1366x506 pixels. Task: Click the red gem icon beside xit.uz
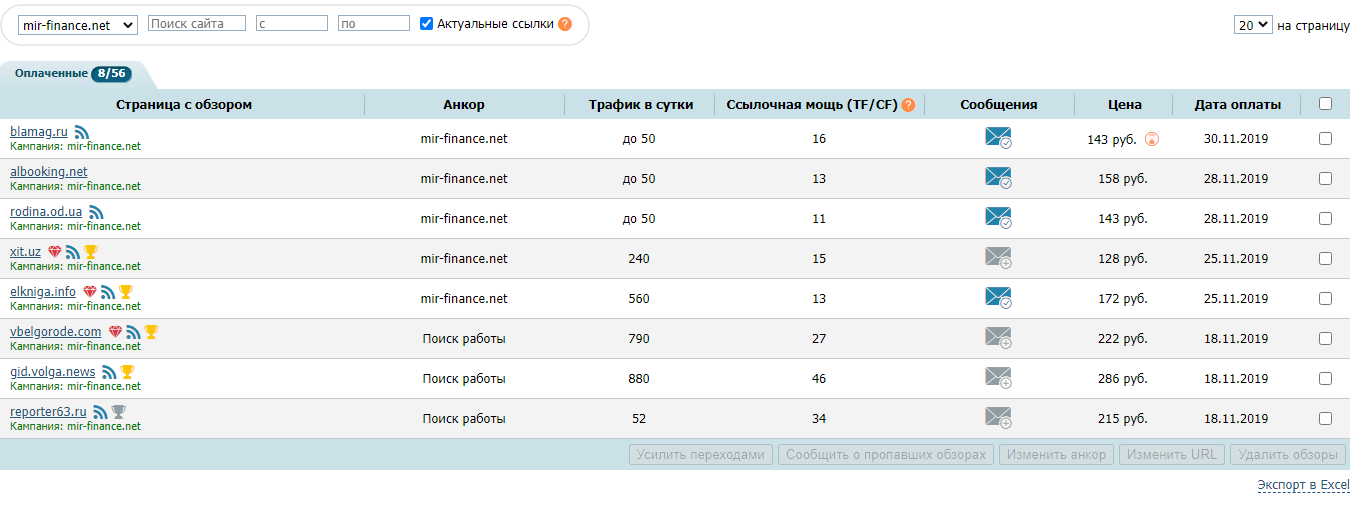click(x=54, y=252)
